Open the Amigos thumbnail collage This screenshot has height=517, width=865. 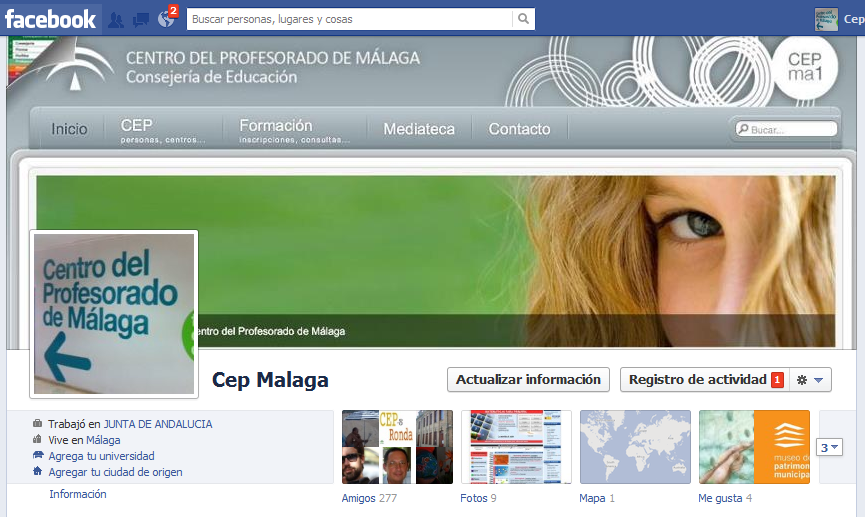point(397,447)
